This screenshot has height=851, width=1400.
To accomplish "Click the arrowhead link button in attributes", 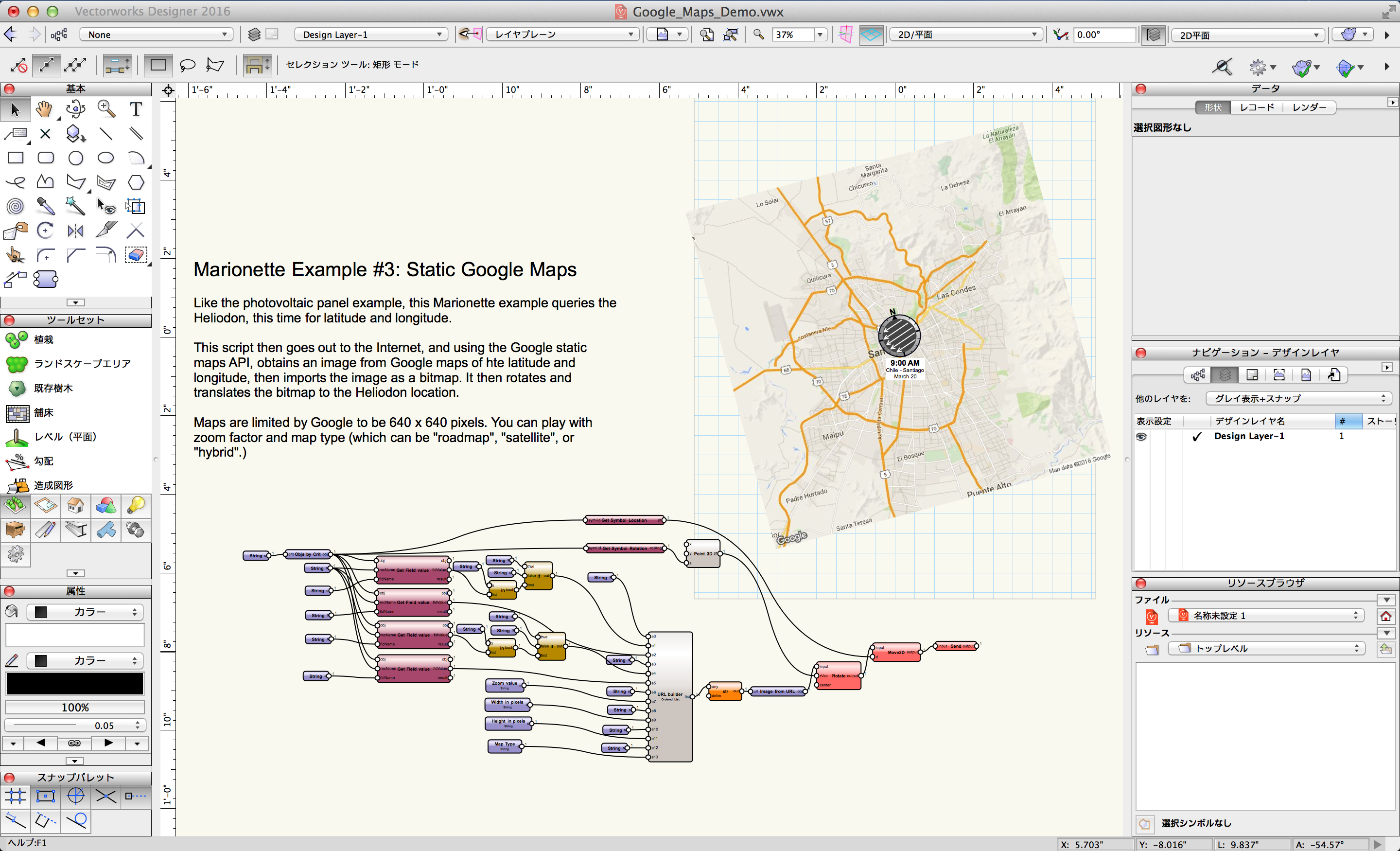I will [x=74, y=743].
